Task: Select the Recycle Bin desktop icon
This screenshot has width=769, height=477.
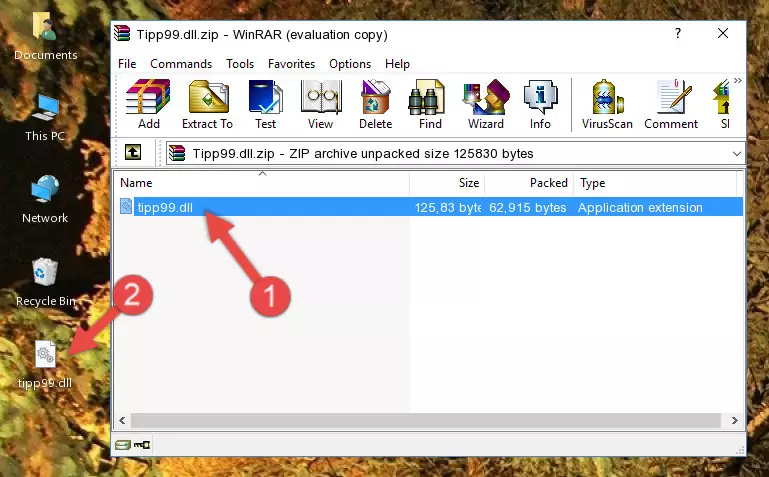Action: click(x=45, y=282)
